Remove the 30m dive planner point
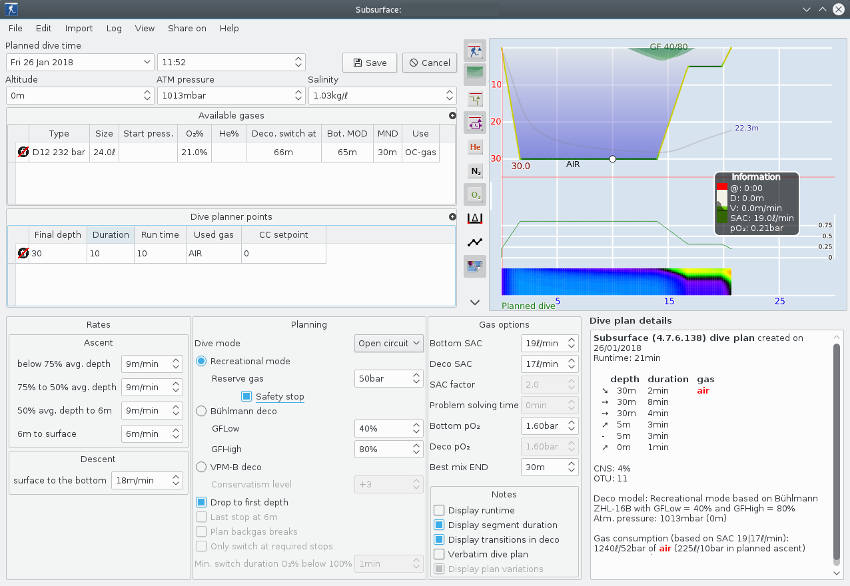Screen dimensions: 850x586 point(23,254)
